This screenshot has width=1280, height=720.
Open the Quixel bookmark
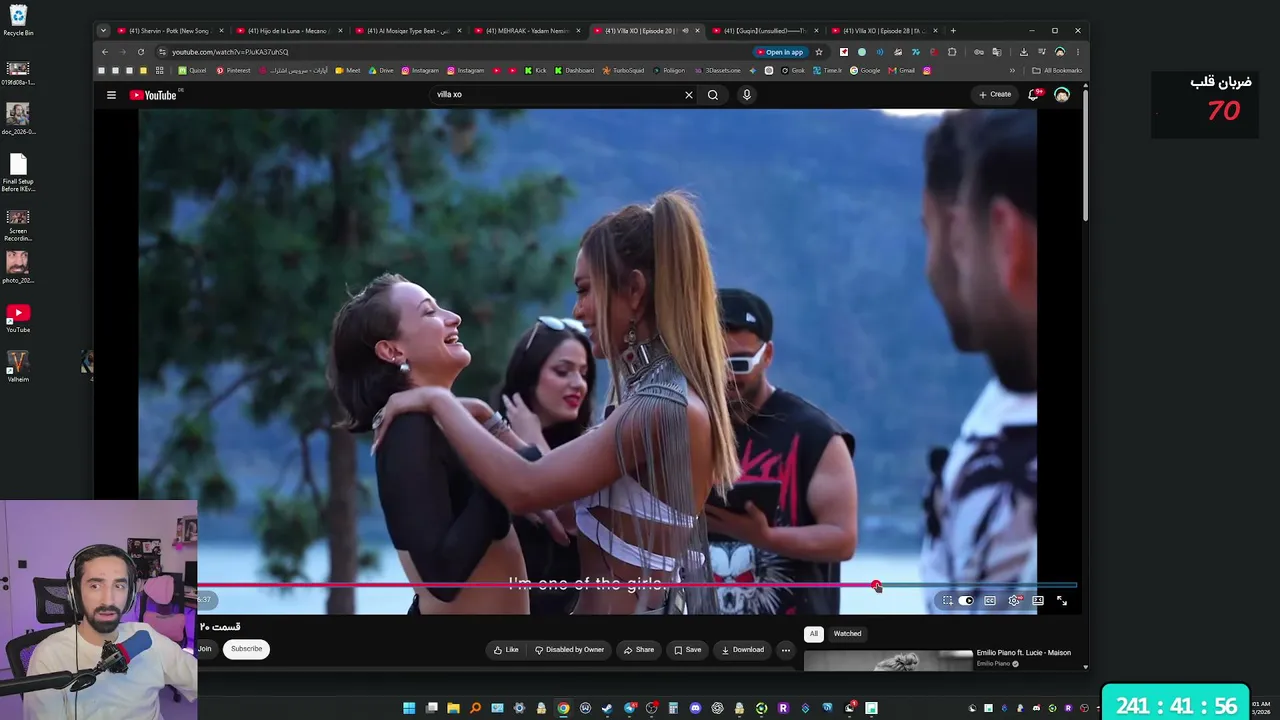click(x=192, y=71)
